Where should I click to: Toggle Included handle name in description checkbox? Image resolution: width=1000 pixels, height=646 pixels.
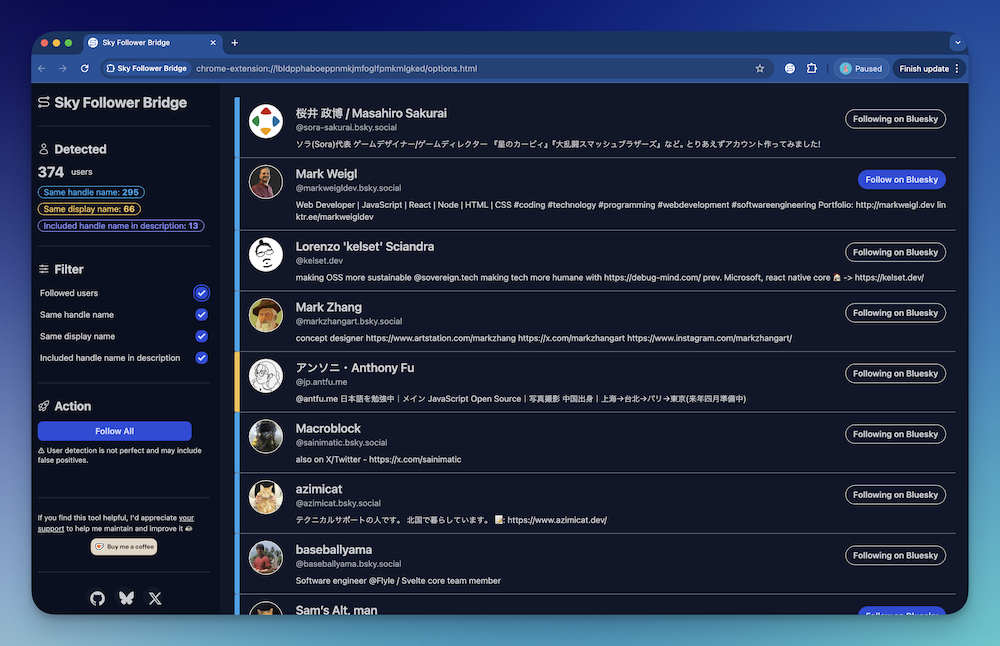coord(201,358)
